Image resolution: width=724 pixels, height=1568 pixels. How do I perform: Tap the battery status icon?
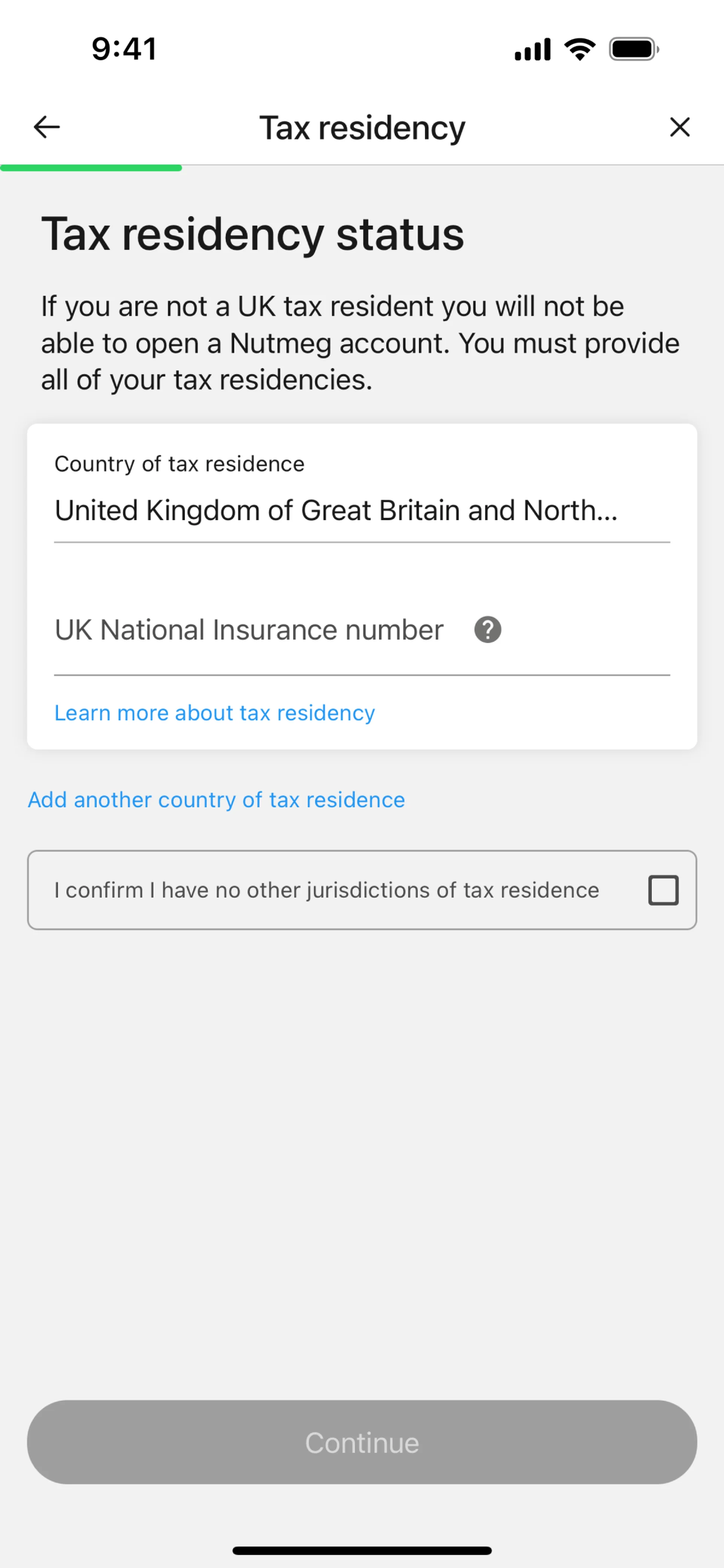pyautogui.click(x=633, y=49)
